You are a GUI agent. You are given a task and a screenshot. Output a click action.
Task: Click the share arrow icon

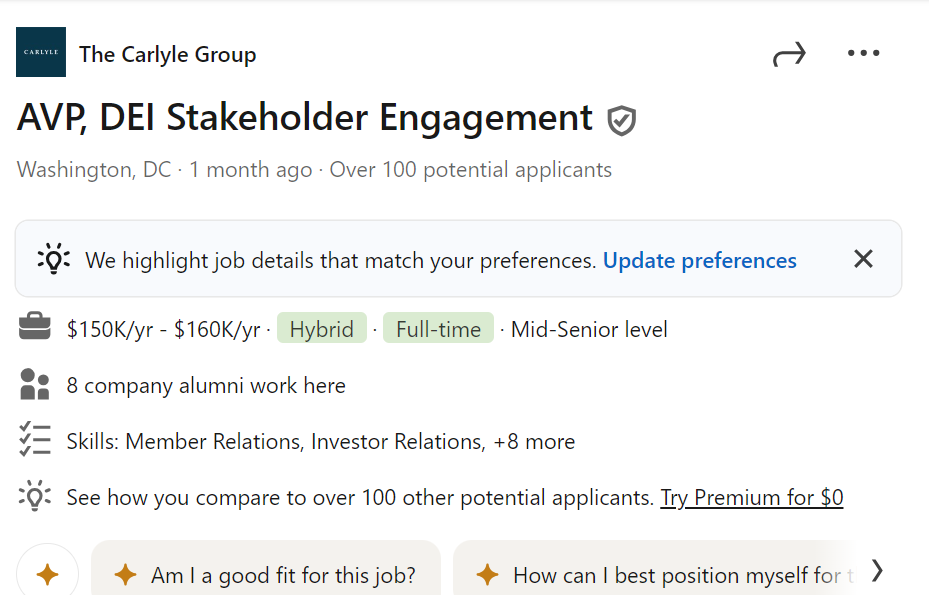(x=789, y=55)
